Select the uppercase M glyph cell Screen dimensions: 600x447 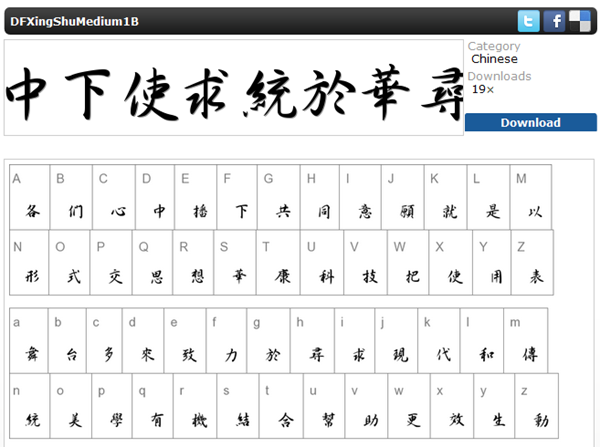point(531,197)
